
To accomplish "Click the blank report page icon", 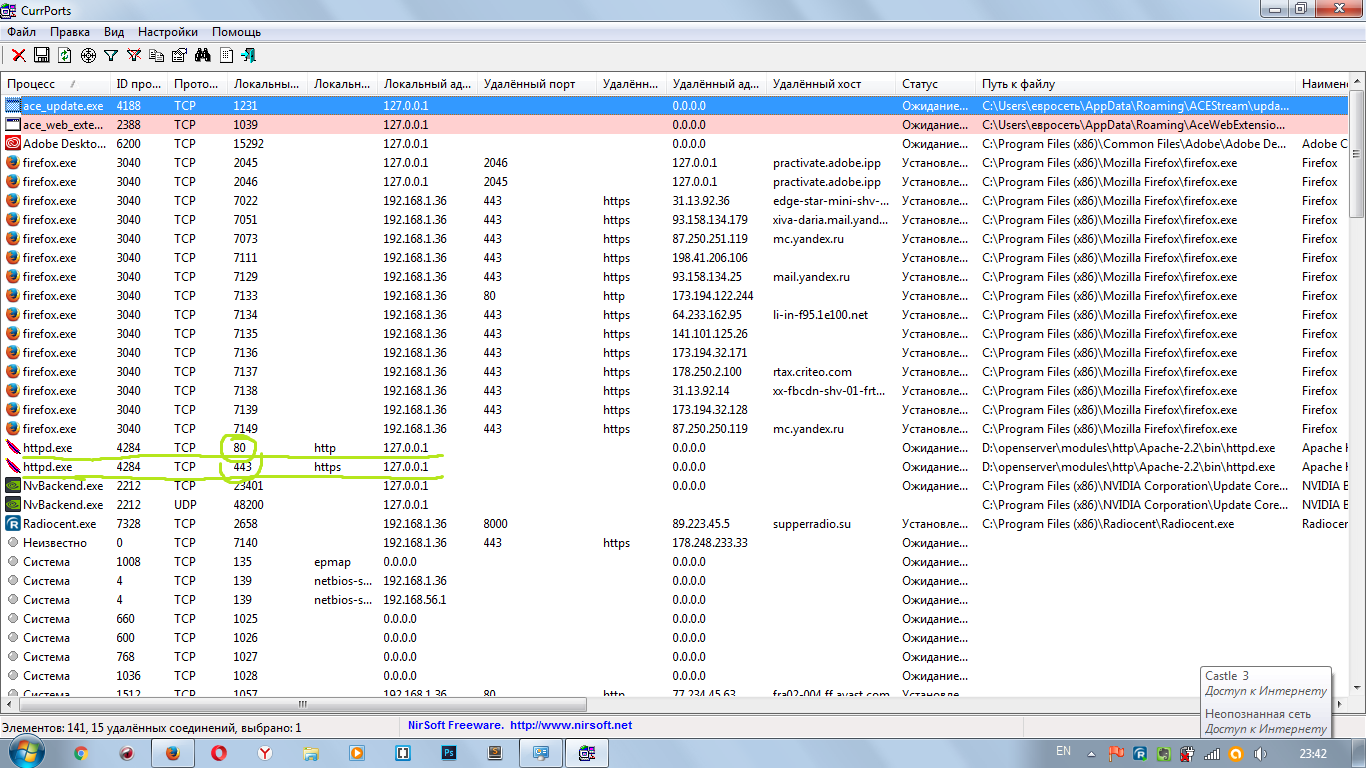I will click(226, 55).
